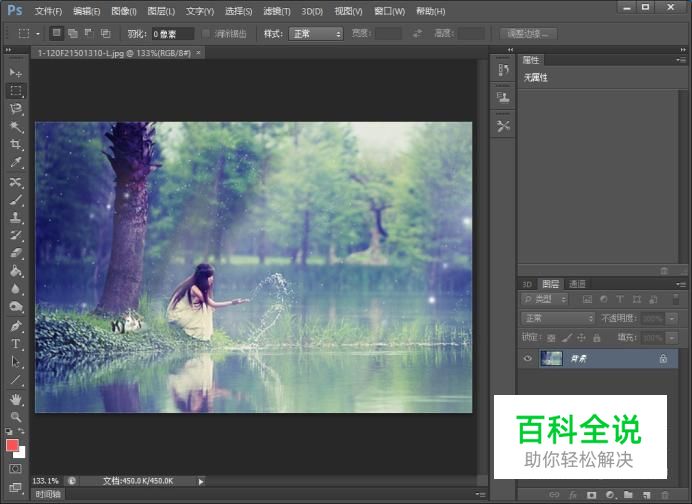The image size is (692, 504).
Task: Select the Move tool
Action: pos(16,73)
